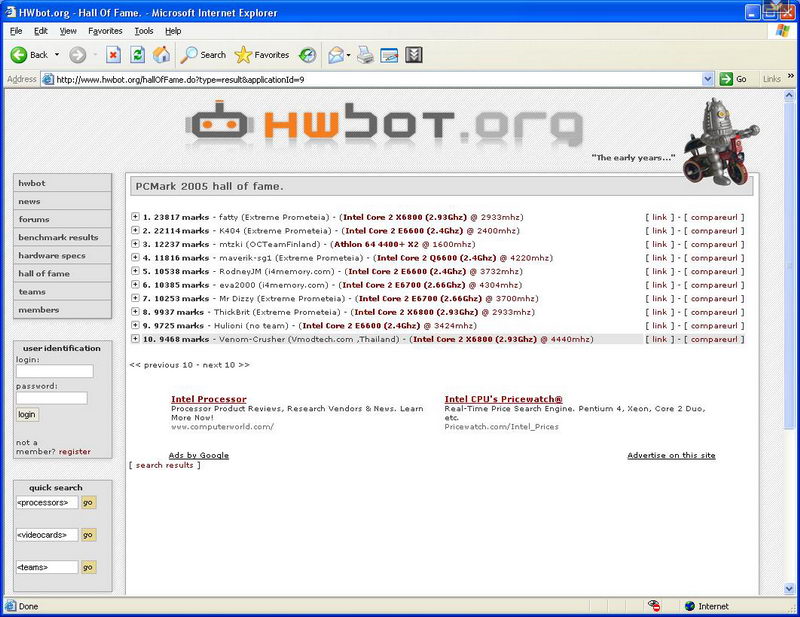
Task: Open teams in the sidebar
Action: click(62, 291)
